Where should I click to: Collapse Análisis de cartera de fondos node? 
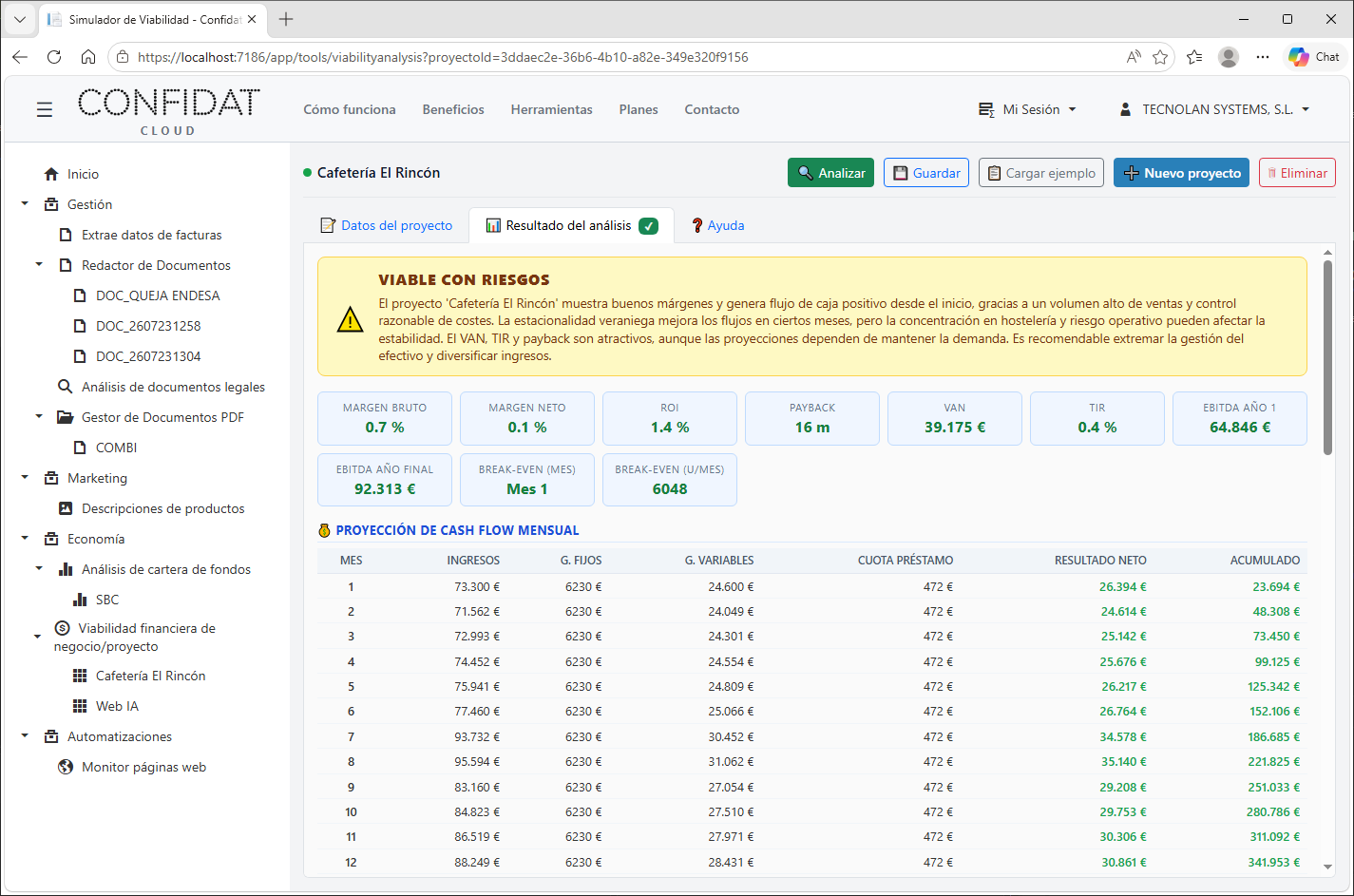click(x=39, y=569)
